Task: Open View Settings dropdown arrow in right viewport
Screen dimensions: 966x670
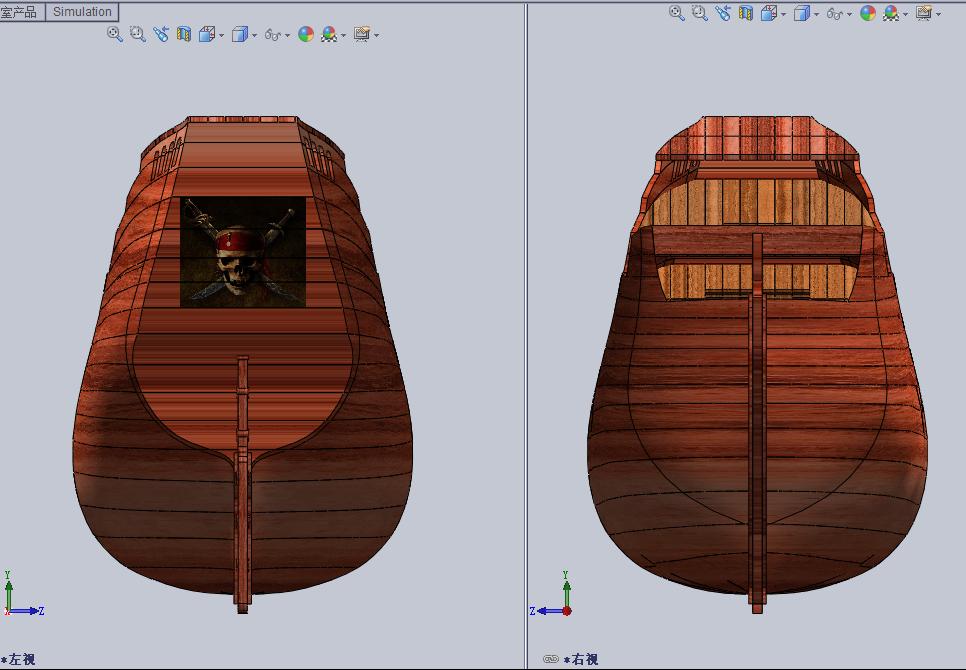Action: click(x=938, y=14)
